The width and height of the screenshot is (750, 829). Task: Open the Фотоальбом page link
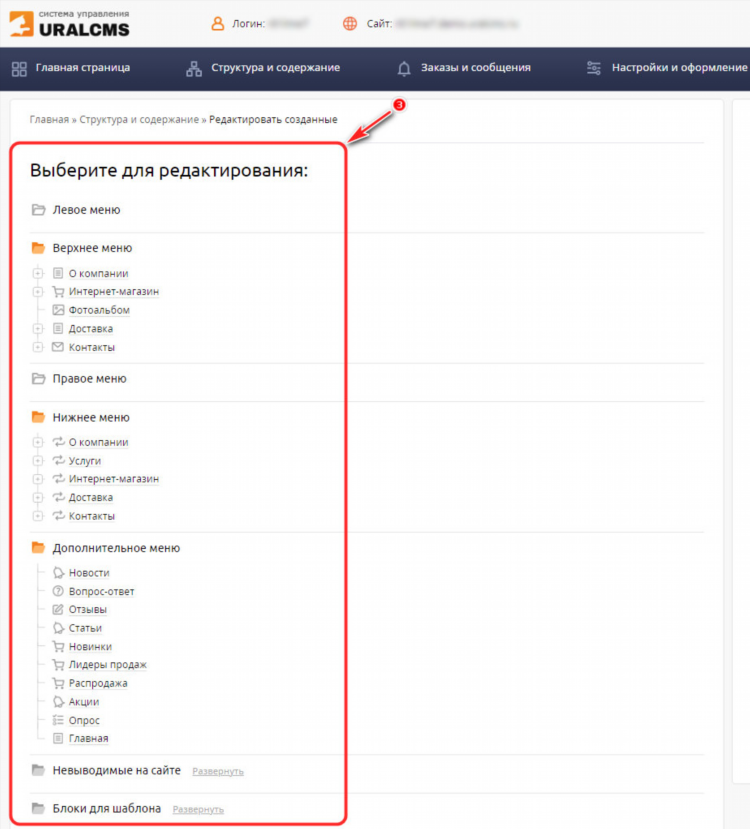click(99, 310)
